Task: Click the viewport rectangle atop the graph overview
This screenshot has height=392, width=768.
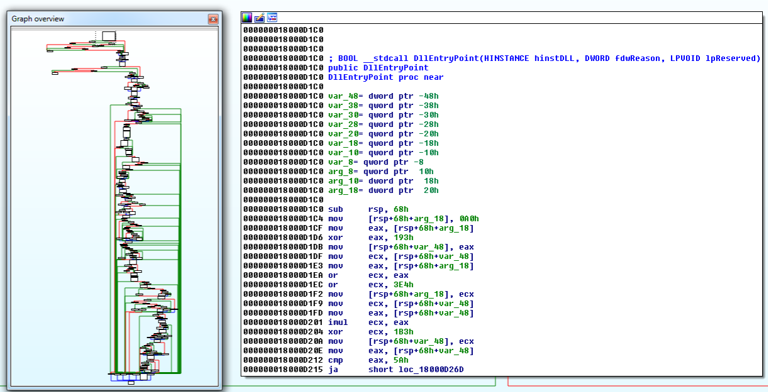Action: [x=109, y=35]
